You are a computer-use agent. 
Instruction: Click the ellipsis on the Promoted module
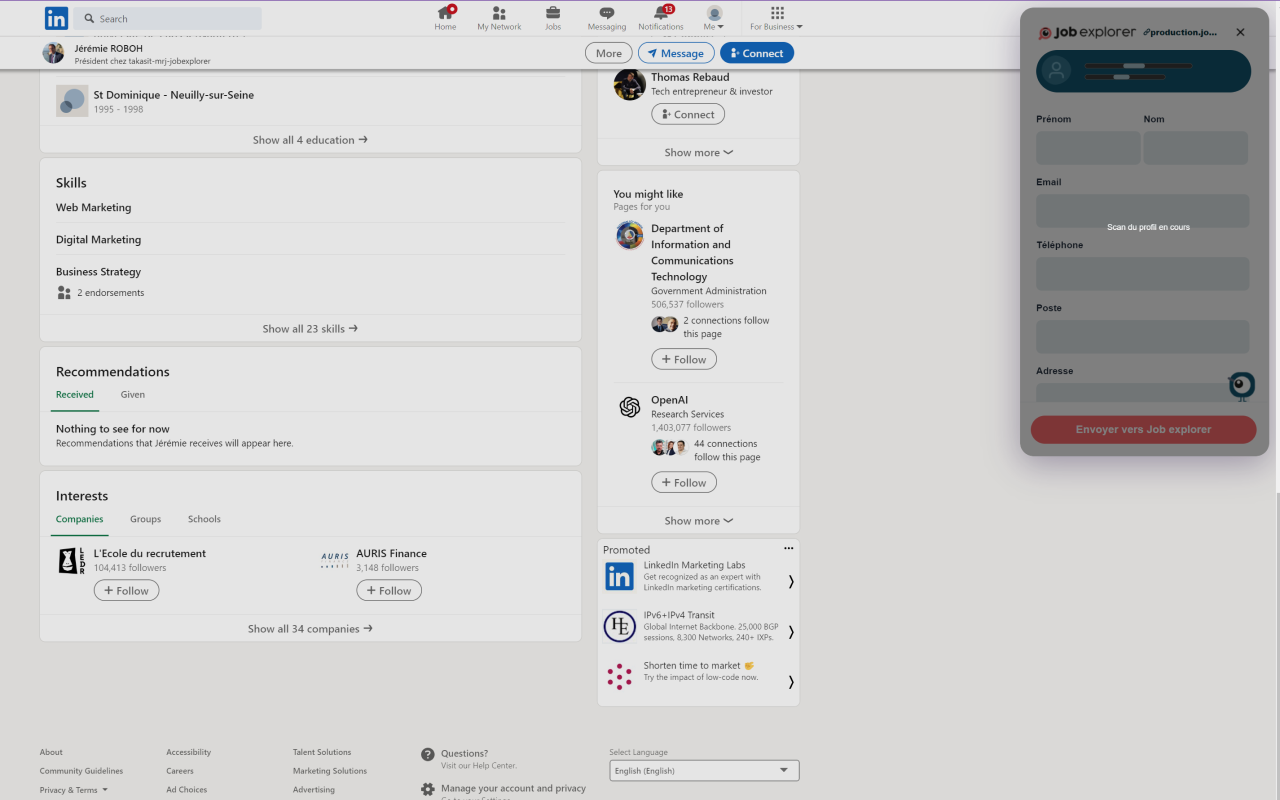[x=788, y=547]
